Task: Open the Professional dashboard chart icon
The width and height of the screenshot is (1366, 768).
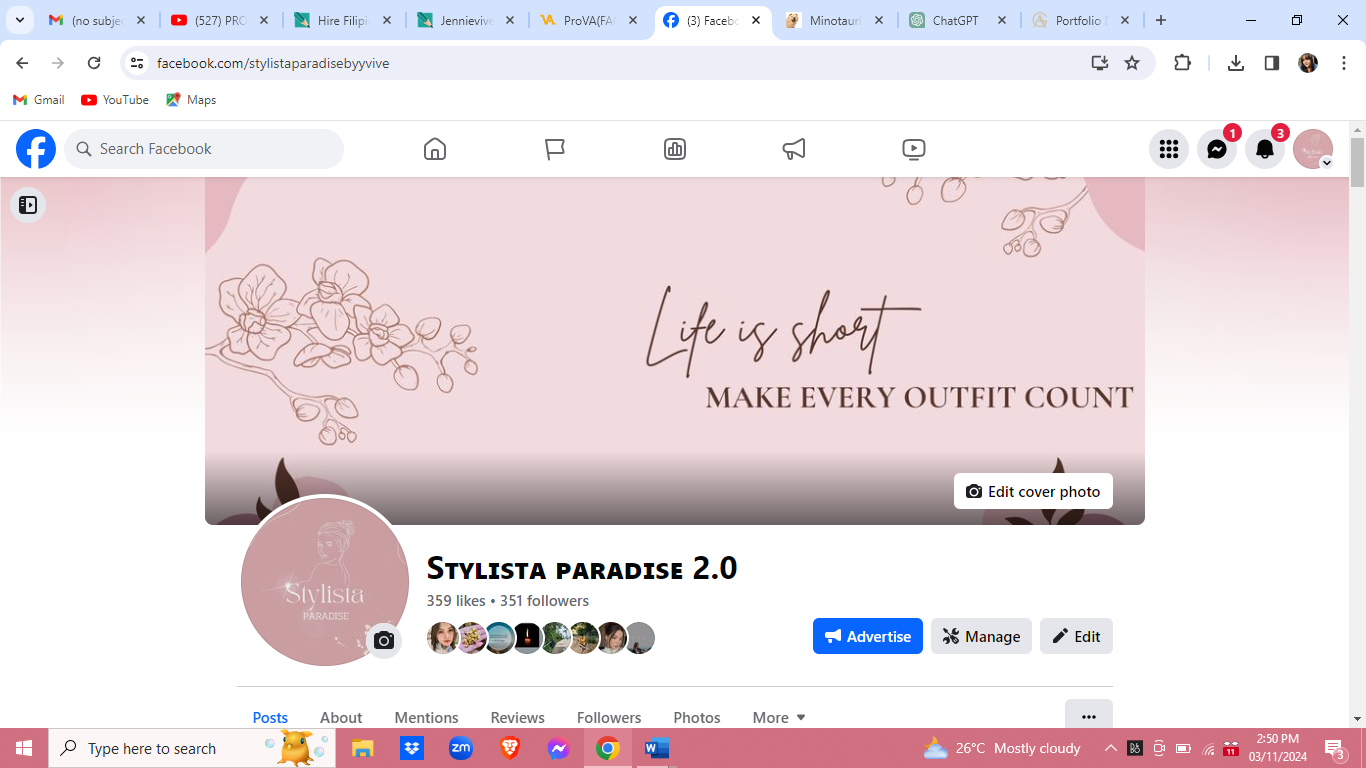Action: (x=675, y=149)
